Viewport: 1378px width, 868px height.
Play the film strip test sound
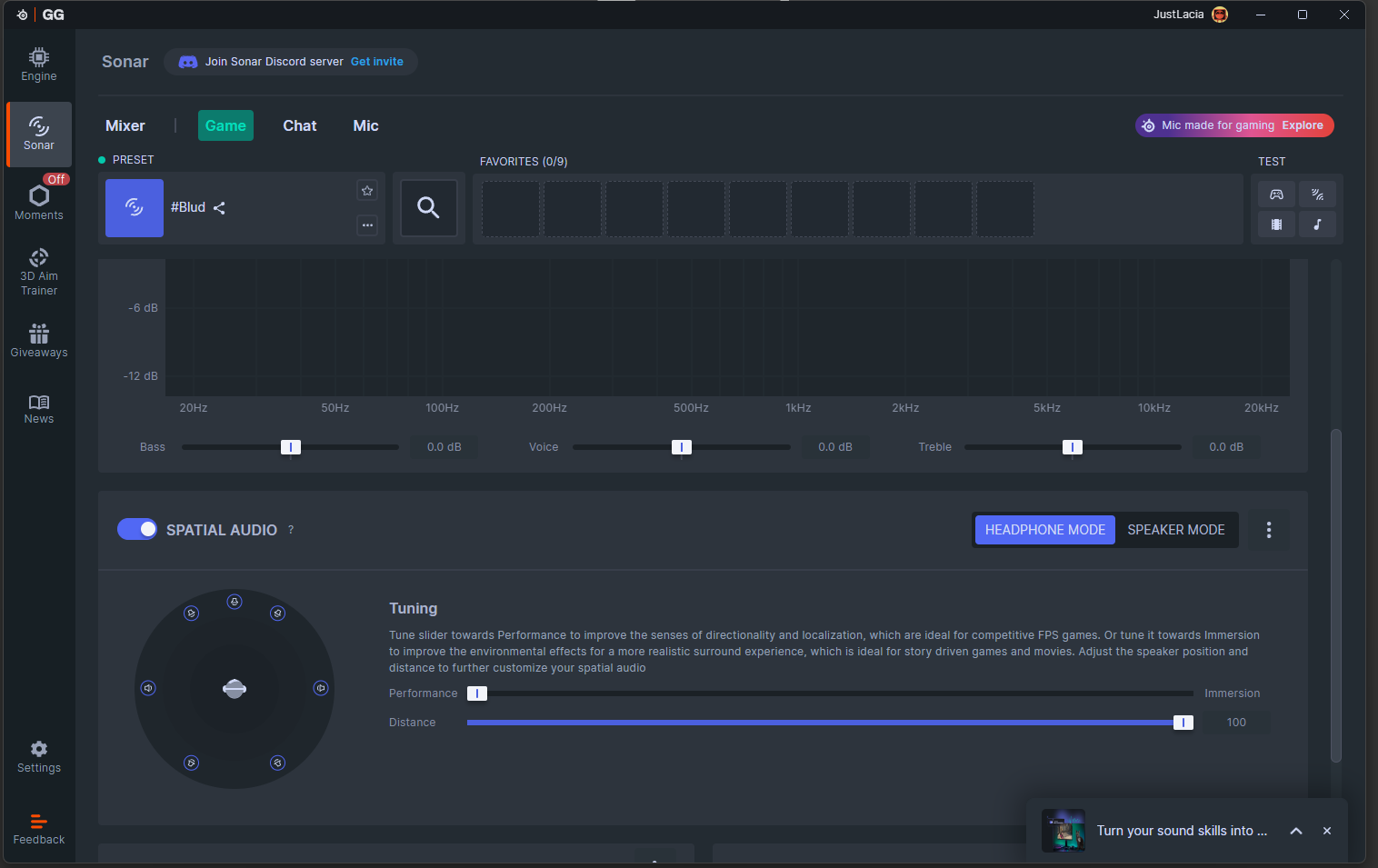(x=1276, y=224)
